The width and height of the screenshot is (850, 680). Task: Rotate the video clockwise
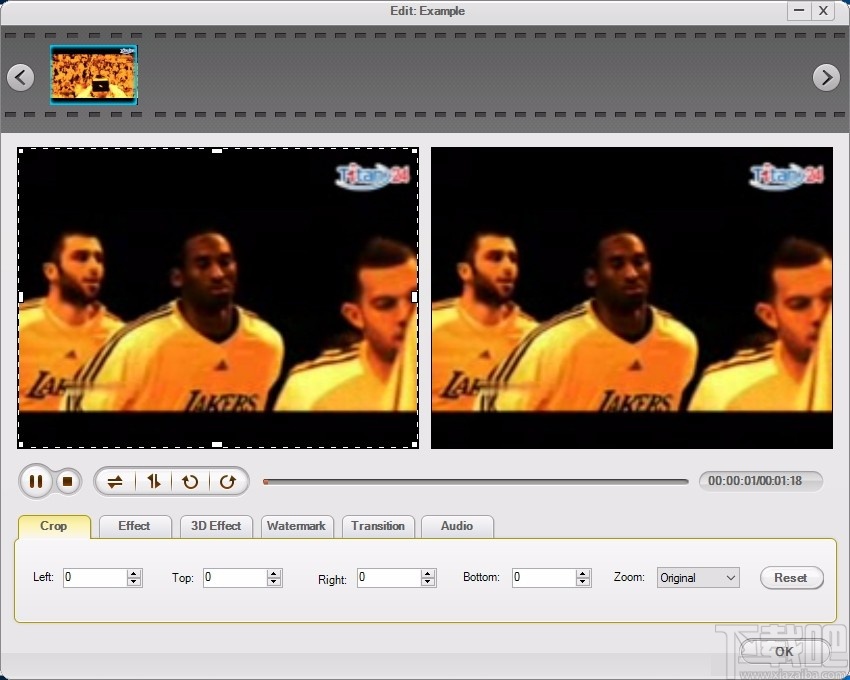coord(229,481)
